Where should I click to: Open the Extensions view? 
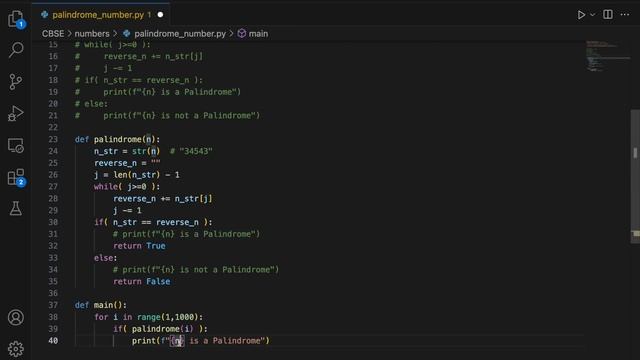pyautogui.click(x=16, y=177)
